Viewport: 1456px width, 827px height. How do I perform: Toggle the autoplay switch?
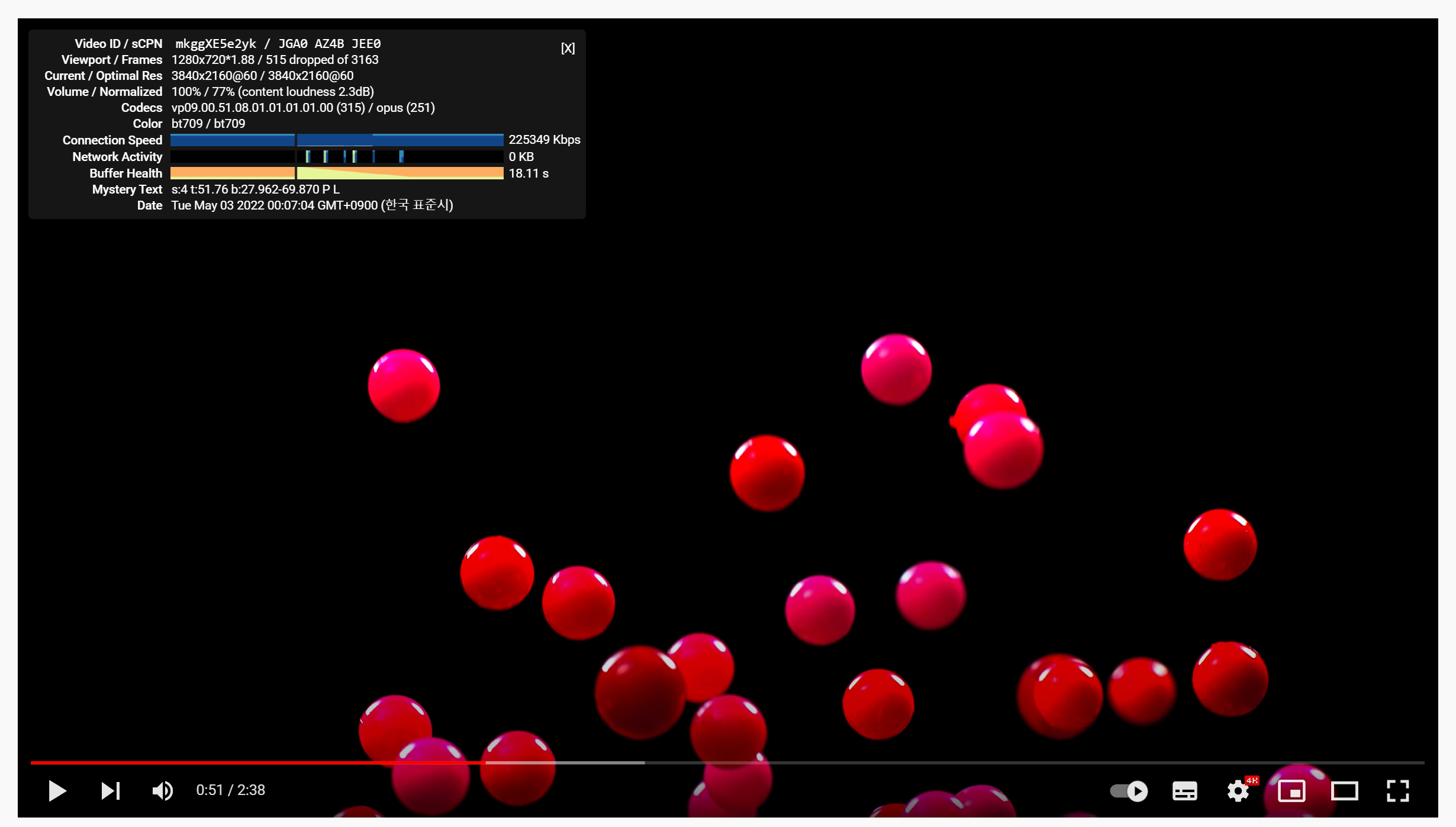1129,791
